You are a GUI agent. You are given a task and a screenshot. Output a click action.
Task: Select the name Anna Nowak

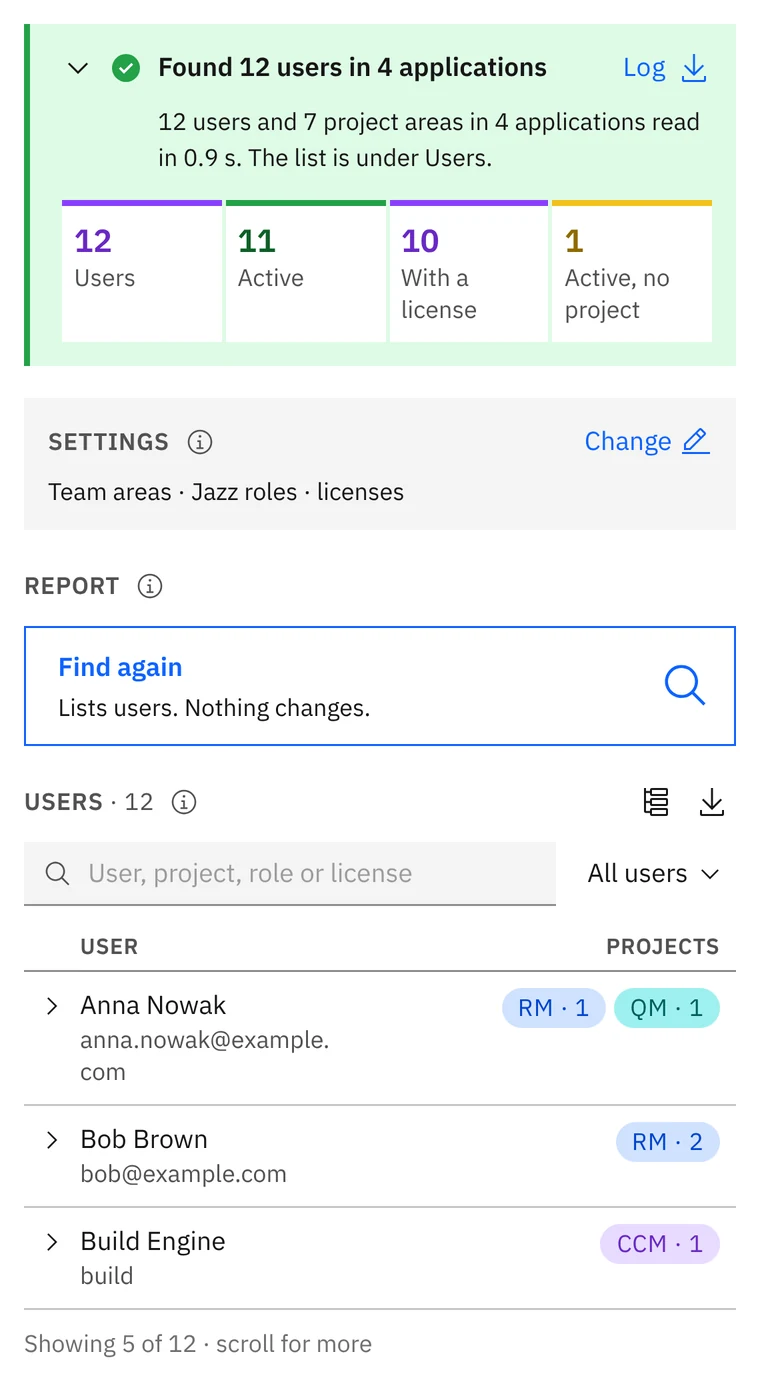[x=153, y=1006]
